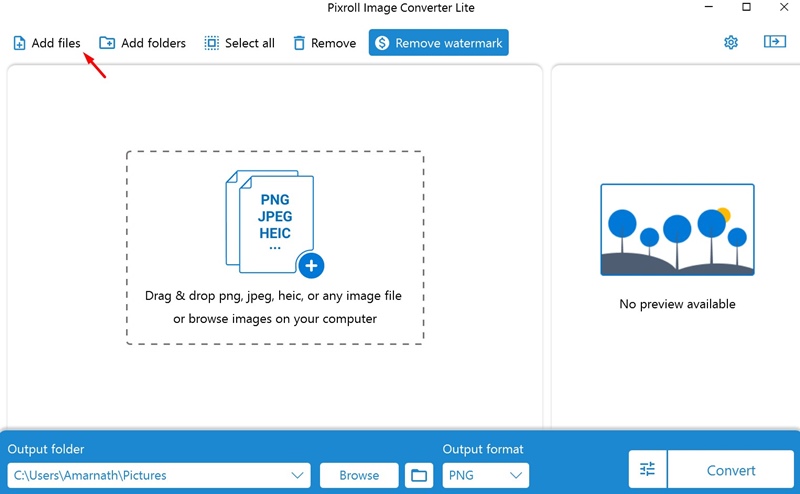Screen dimensions: 800x494
Task: Click the Add files icon
Action: coord(19,43)
